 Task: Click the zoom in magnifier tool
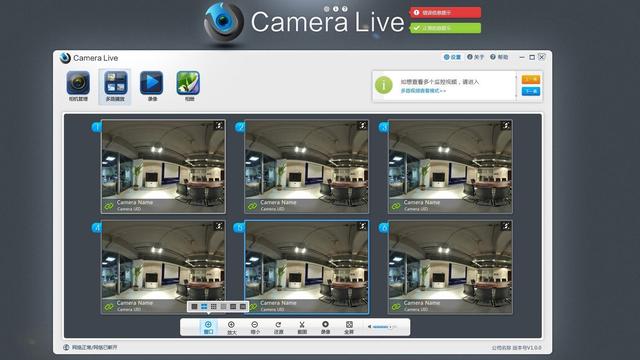pyautogui.click(x=231, y=327)
